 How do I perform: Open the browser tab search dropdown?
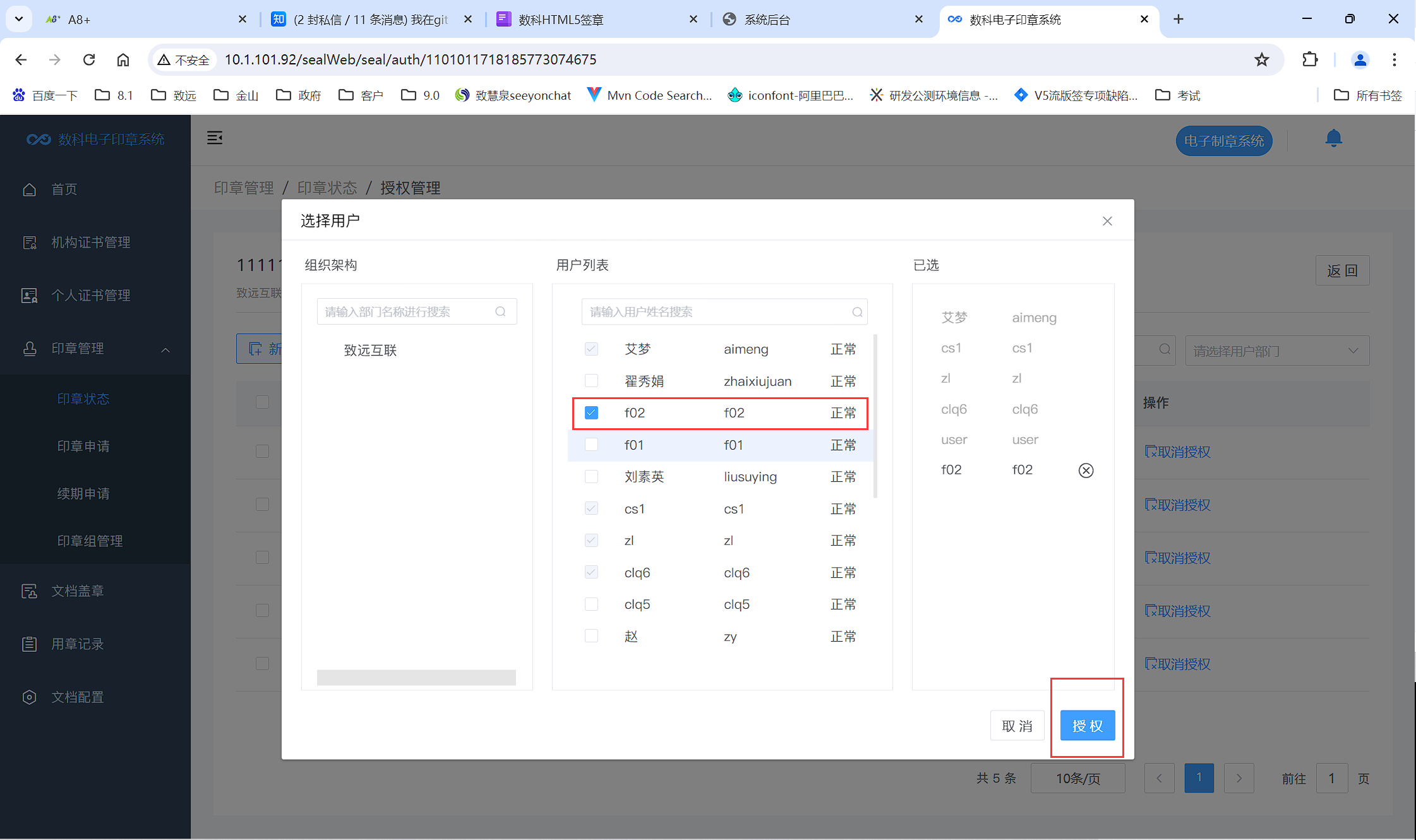click(x=19, y=19)
